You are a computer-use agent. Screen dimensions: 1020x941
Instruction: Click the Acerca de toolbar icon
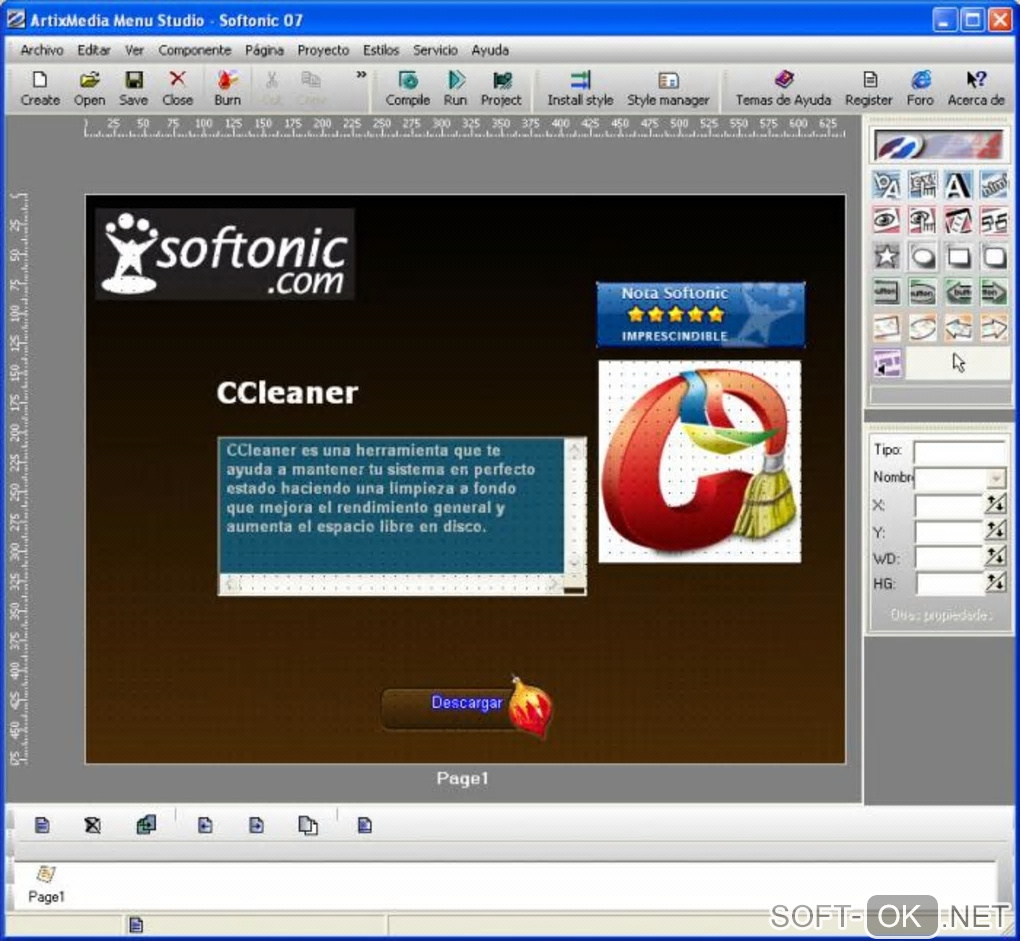tap(976, 88)
